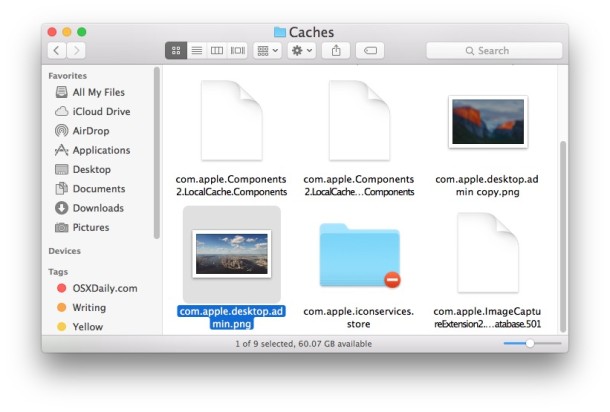Open Documents from Favorites list
This screenshot has height=412, width=610.
pyautogui.click(x=99, y=189)
